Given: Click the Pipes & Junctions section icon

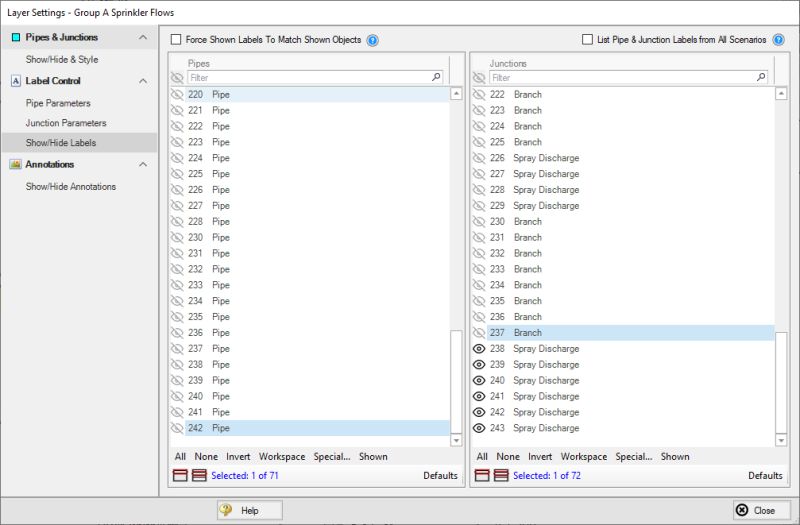Looking at the screenshot, I should point(16,37).
